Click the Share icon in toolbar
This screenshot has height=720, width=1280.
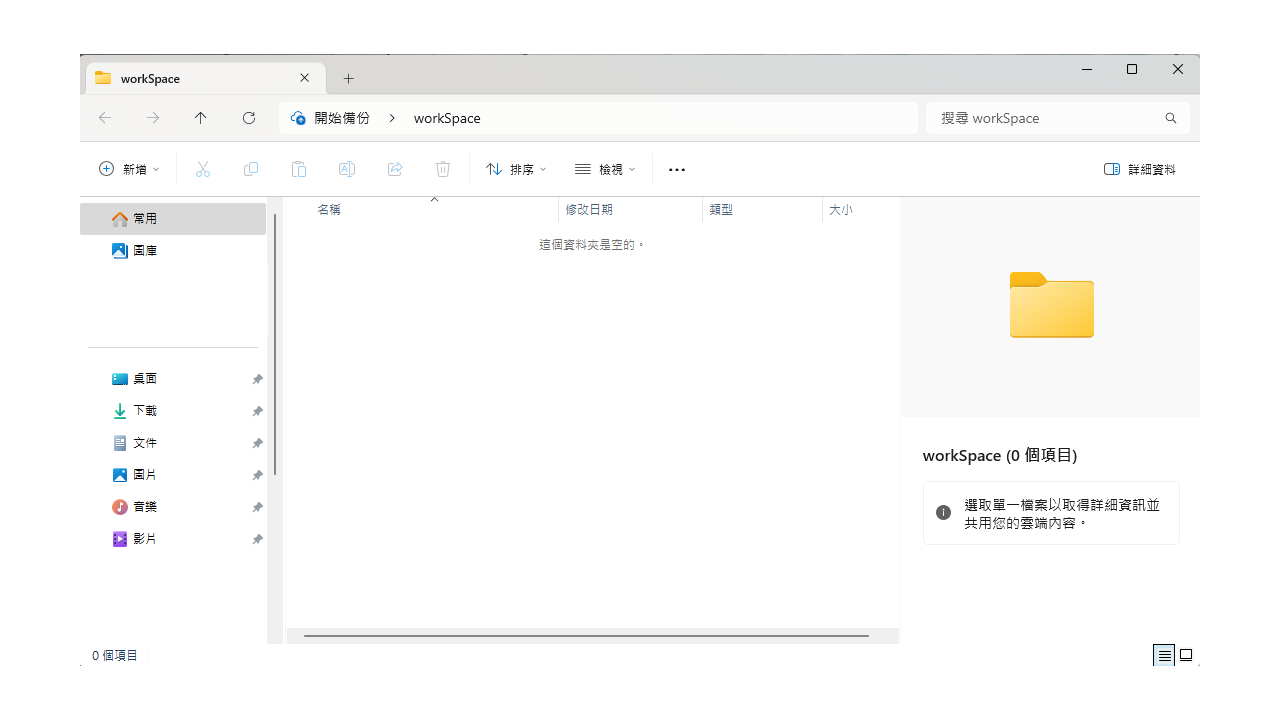click(x=395, y=170)
